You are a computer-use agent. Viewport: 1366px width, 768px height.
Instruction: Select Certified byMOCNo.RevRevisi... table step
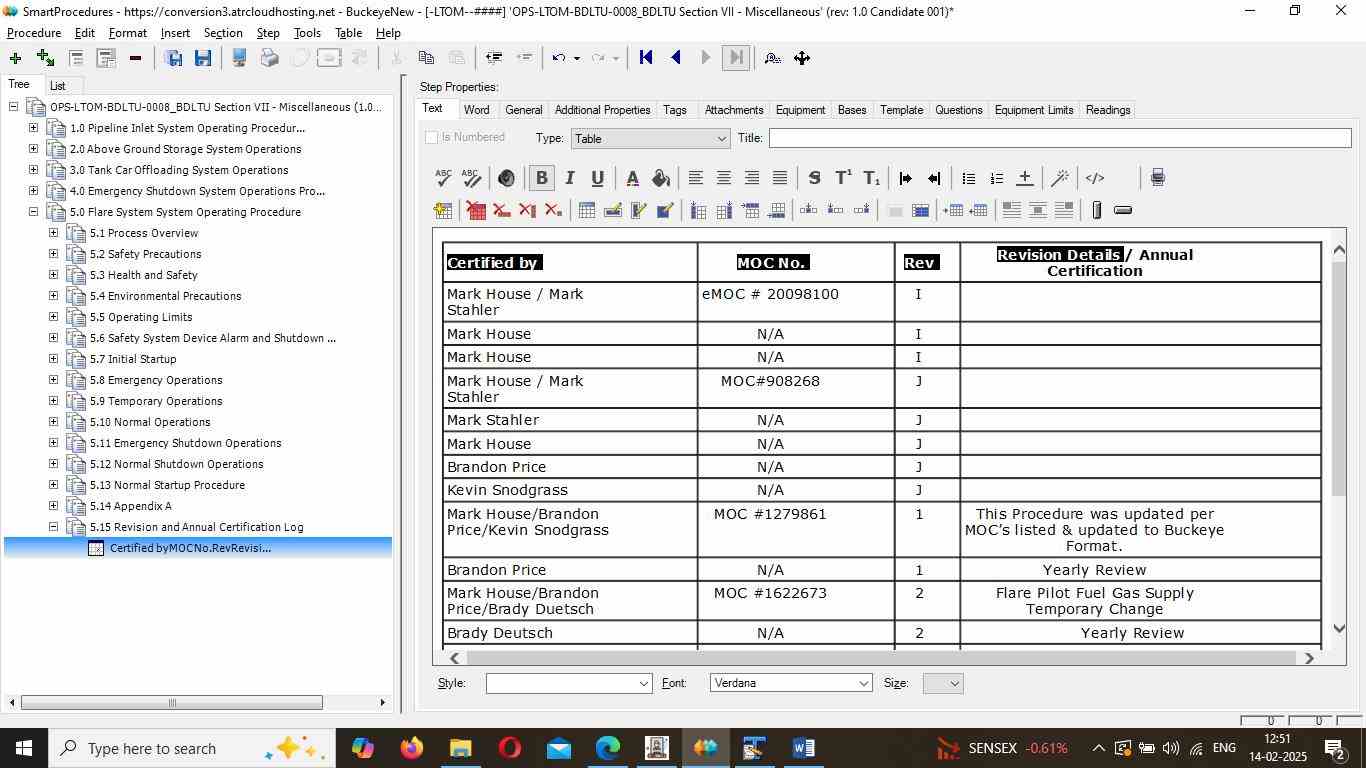click(190, 548)
